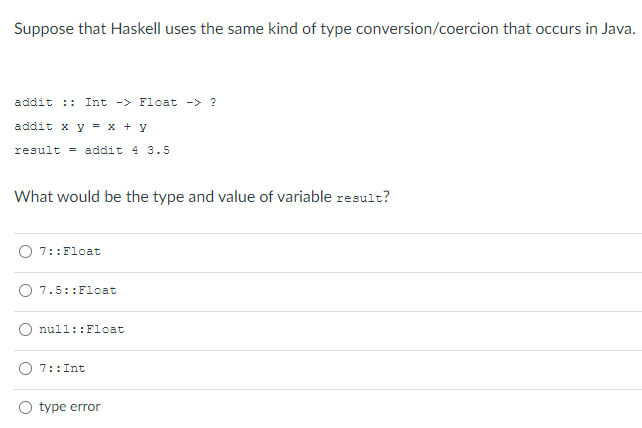Click the 7::Int answer label text

click(x=62, y=368)
